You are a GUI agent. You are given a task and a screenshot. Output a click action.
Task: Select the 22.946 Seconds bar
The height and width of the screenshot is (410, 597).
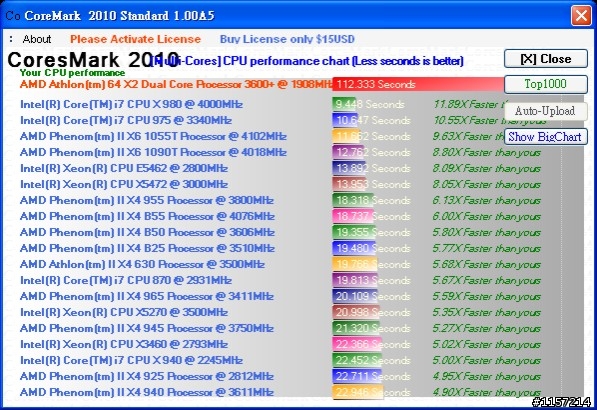[358, 392]
